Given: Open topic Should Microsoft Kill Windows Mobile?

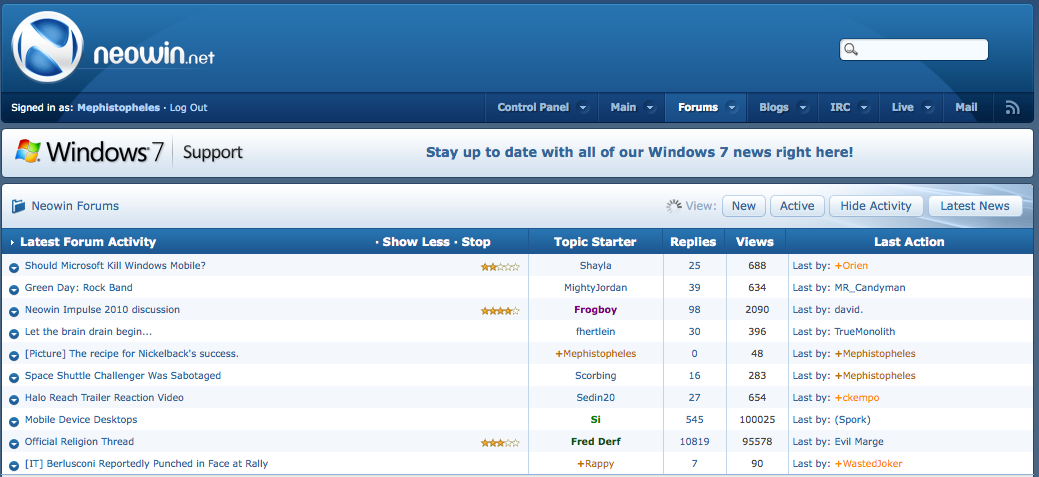Looking at the screenshot, I should 115,266.
